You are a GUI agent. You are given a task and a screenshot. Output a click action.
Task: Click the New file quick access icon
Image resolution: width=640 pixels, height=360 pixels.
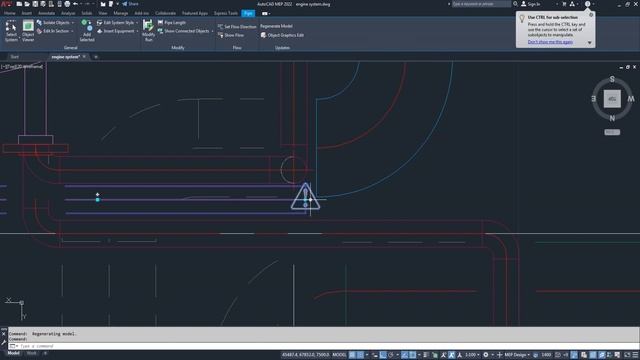[x=19, y=4]
